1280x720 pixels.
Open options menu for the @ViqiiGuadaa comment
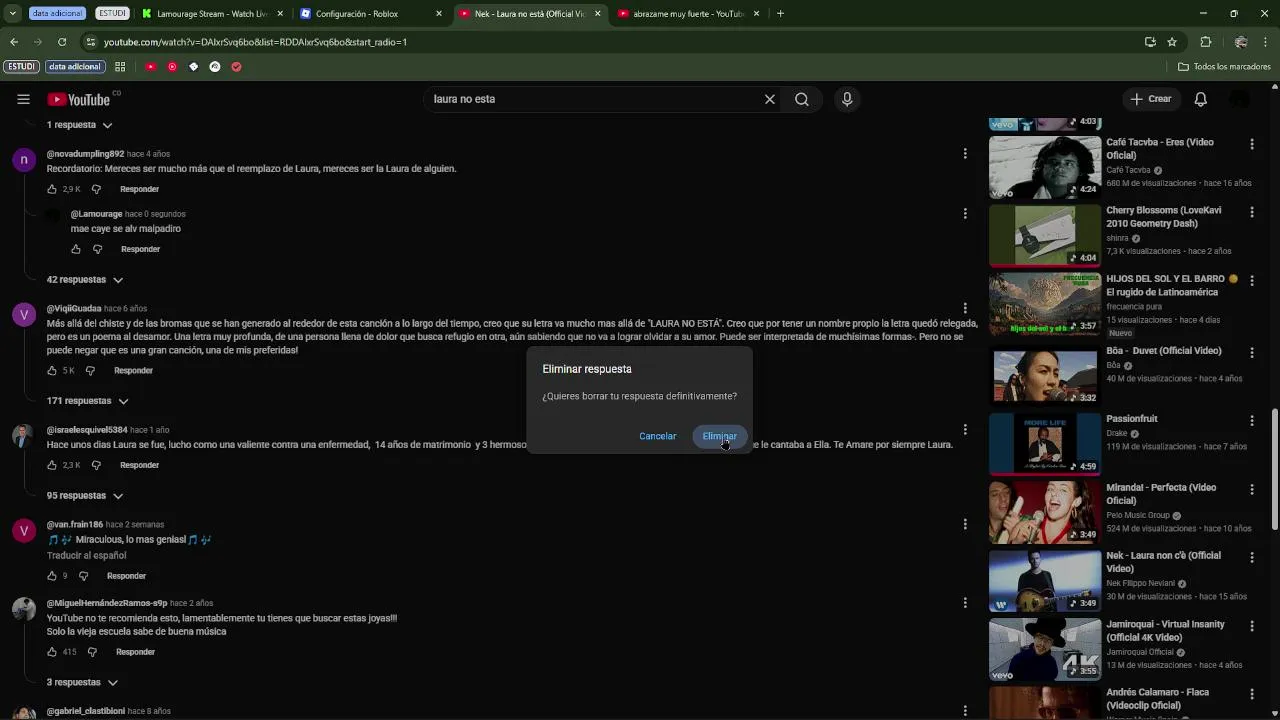[x=965, y=308]
